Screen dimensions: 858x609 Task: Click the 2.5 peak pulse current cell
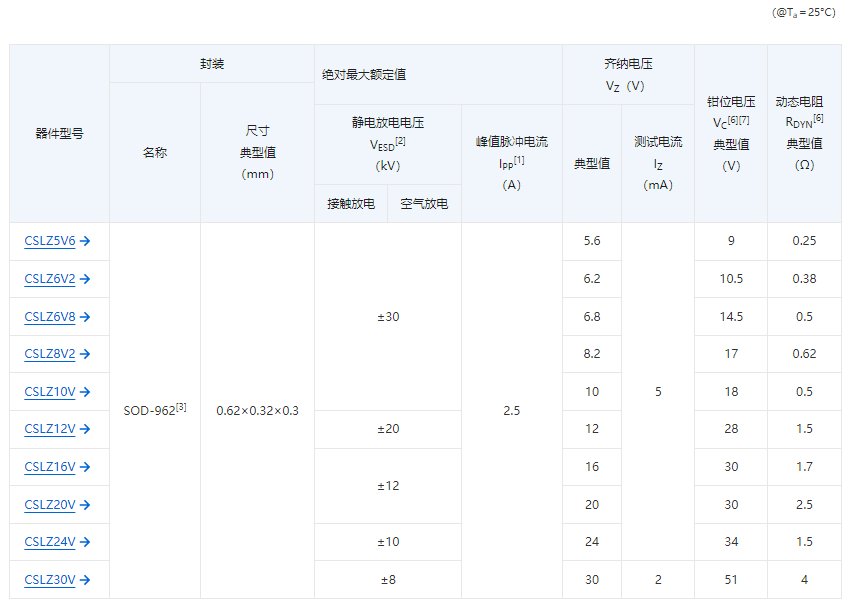[x=512, y=411]
